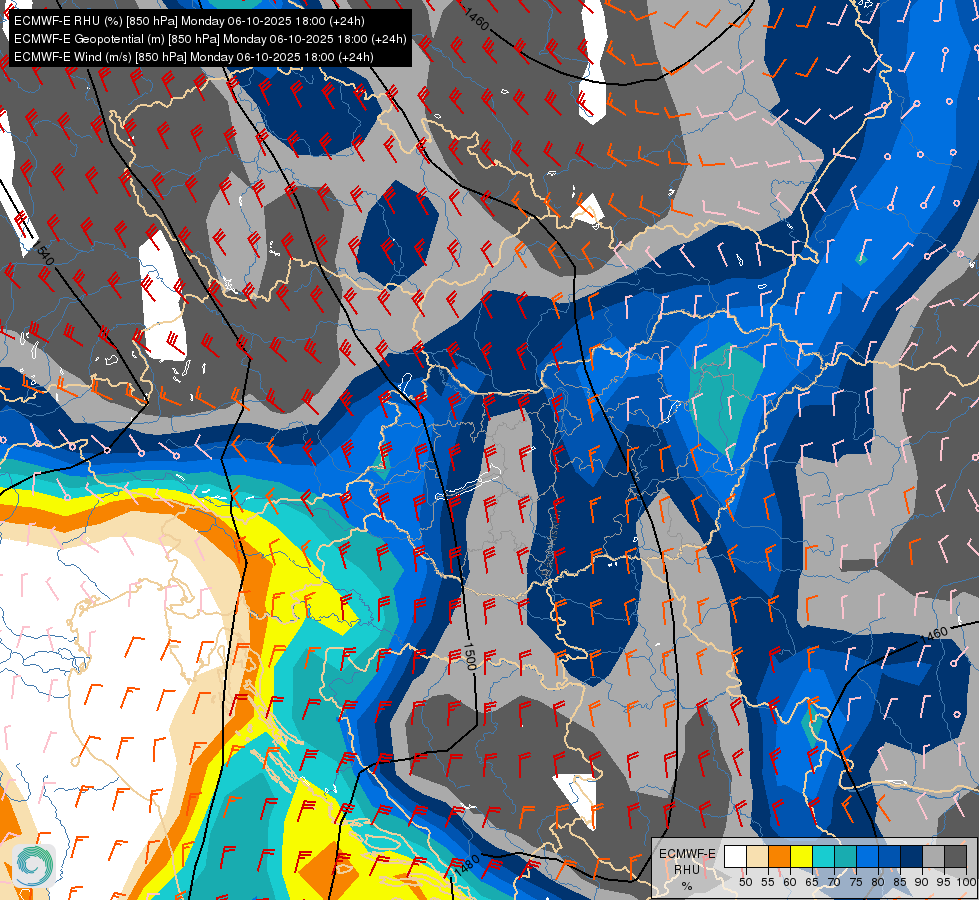Image resolution: width=979 pixels, height=900 pixels.
Task: Click the legend label 'ECMWF-E'
Action: point(687,854)
